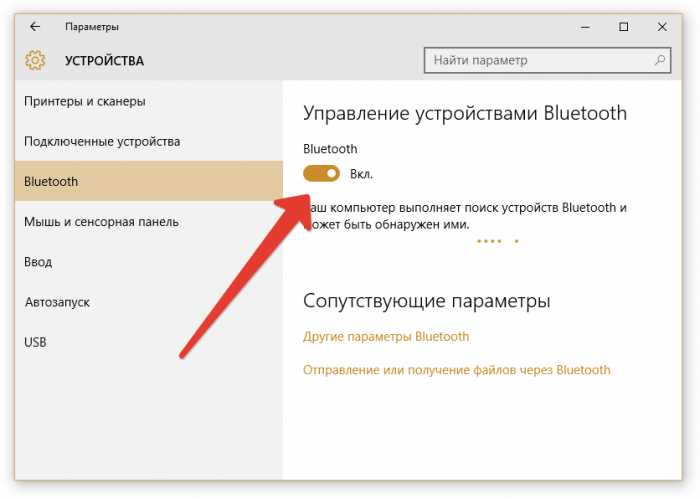Click the text about выполняет поиск устройств
This screenshot has height=499, width=700.
click(x=465, y=216)
